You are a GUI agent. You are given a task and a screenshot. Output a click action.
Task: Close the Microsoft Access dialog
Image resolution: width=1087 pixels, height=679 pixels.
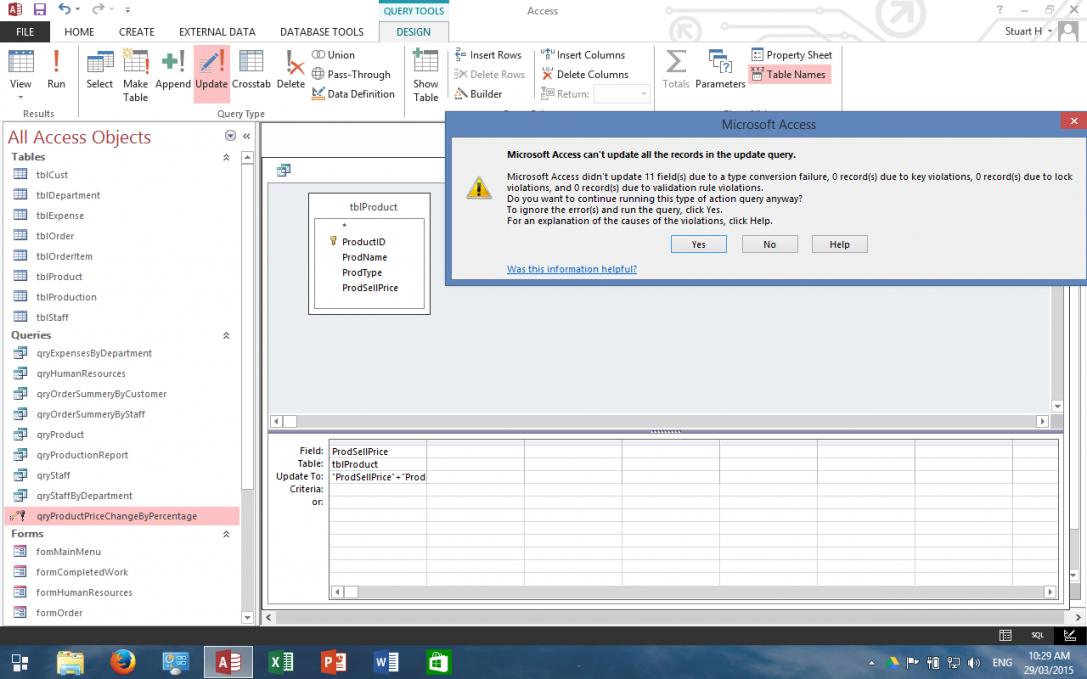point(1073,121)
